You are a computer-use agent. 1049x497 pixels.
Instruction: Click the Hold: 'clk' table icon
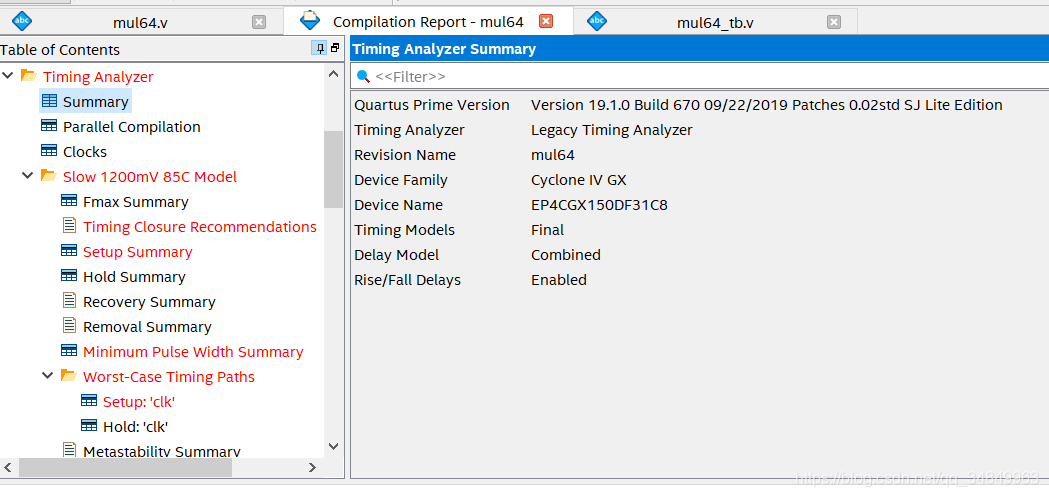90,426
